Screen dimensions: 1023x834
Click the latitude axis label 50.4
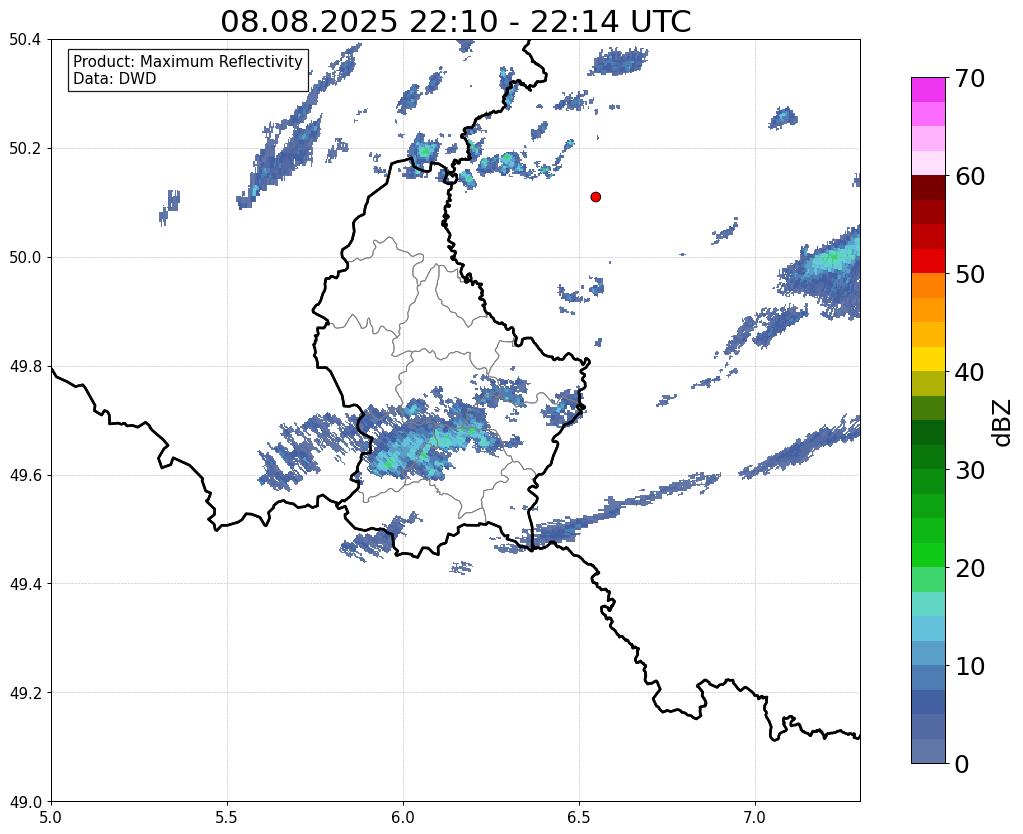(25, 40)
